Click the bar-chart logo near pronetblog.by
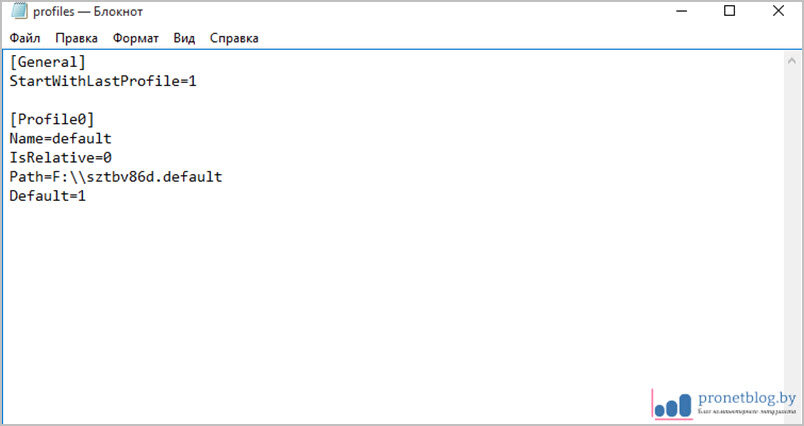This screenshot has height=426, width=804. tap(672, 402)
